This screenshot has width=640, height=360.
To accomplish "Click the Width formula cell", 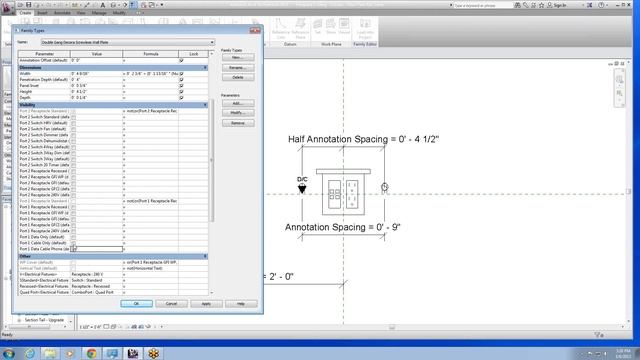I will (x=151, y=74).
